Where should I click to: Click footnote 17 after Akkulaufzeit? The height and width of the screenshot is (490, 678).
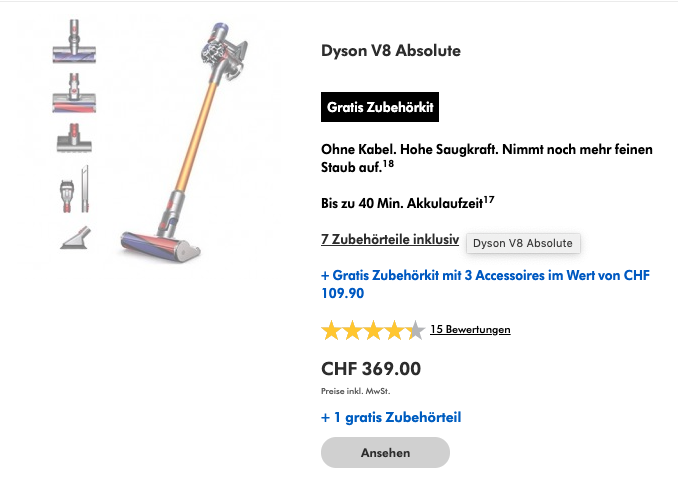click(489, 201)
